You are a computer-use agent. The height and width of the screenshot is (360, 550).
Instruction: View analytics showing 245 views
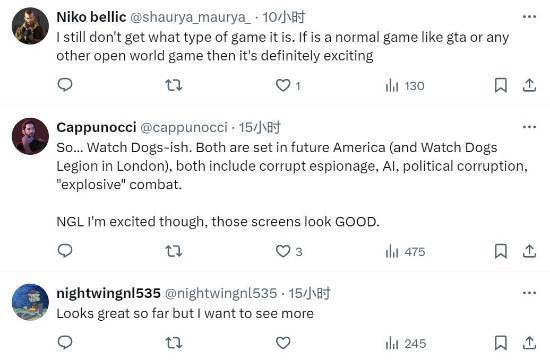(405, 343)
